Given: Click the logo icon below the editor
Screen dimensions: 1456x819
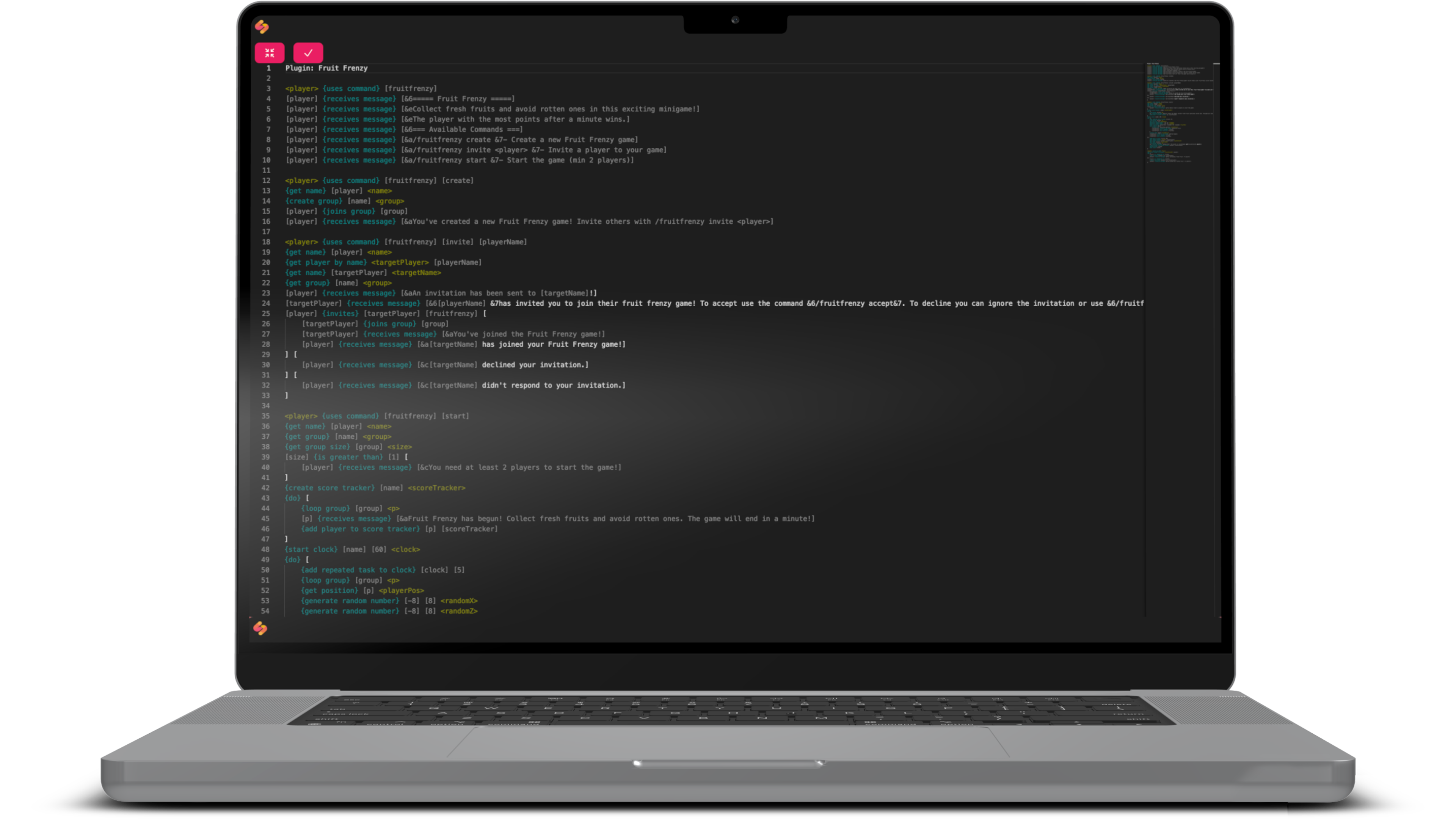Looking at the screenshot, I should coord(260,628).
